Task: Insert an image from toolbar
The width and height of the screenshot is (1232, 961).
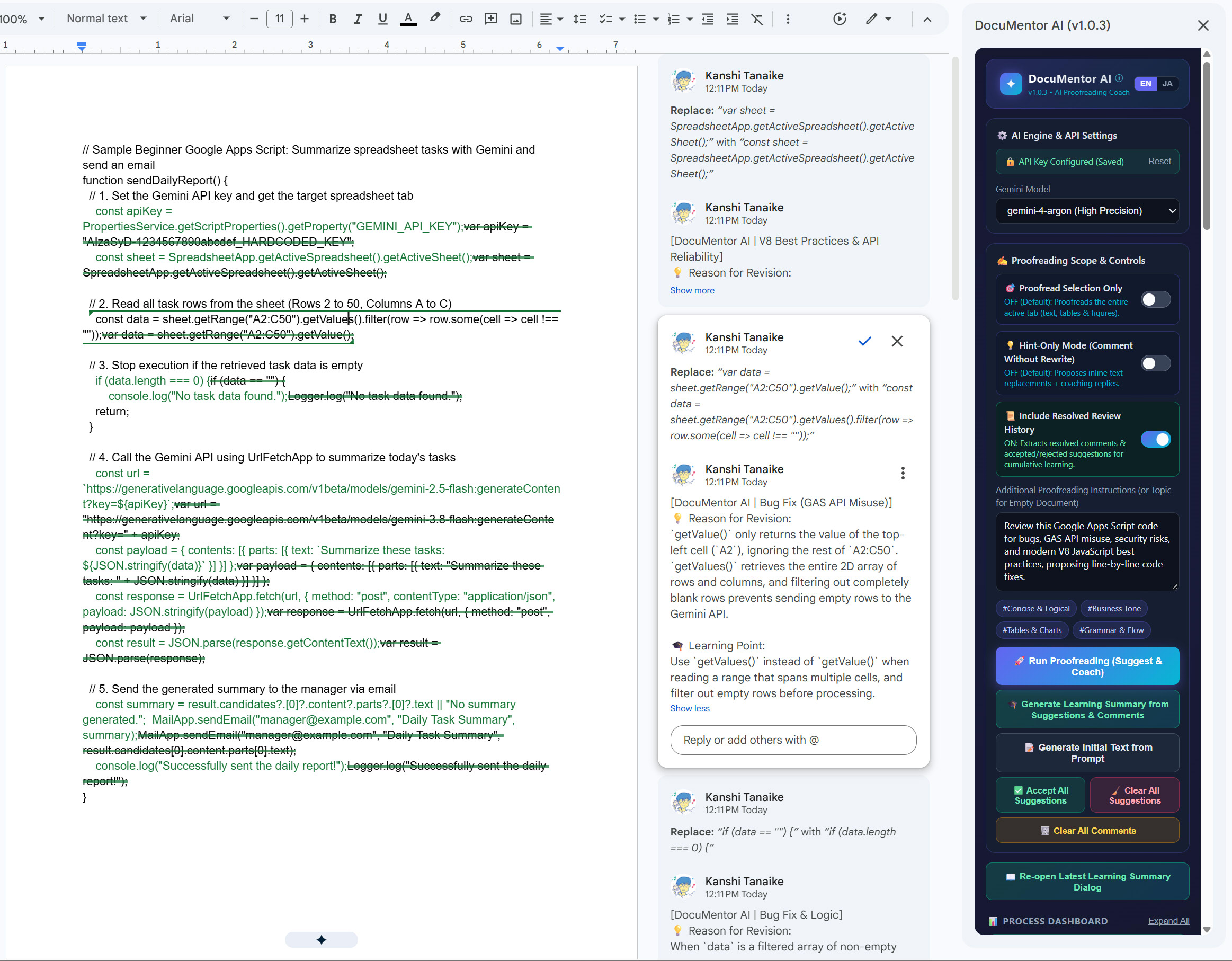Action: (515, 19)
